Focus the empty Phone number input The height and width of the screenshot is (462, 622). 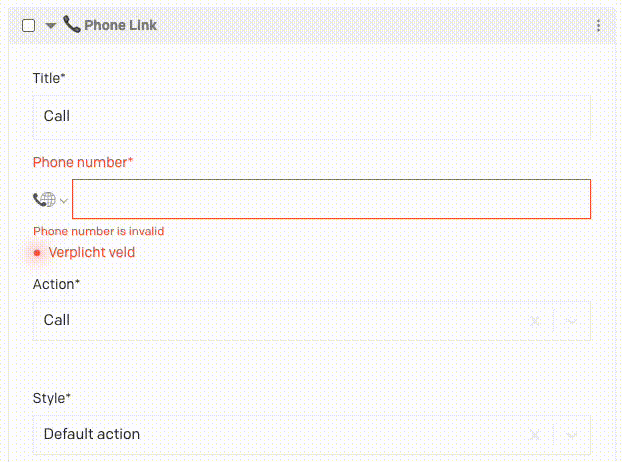tap(332, 199)
